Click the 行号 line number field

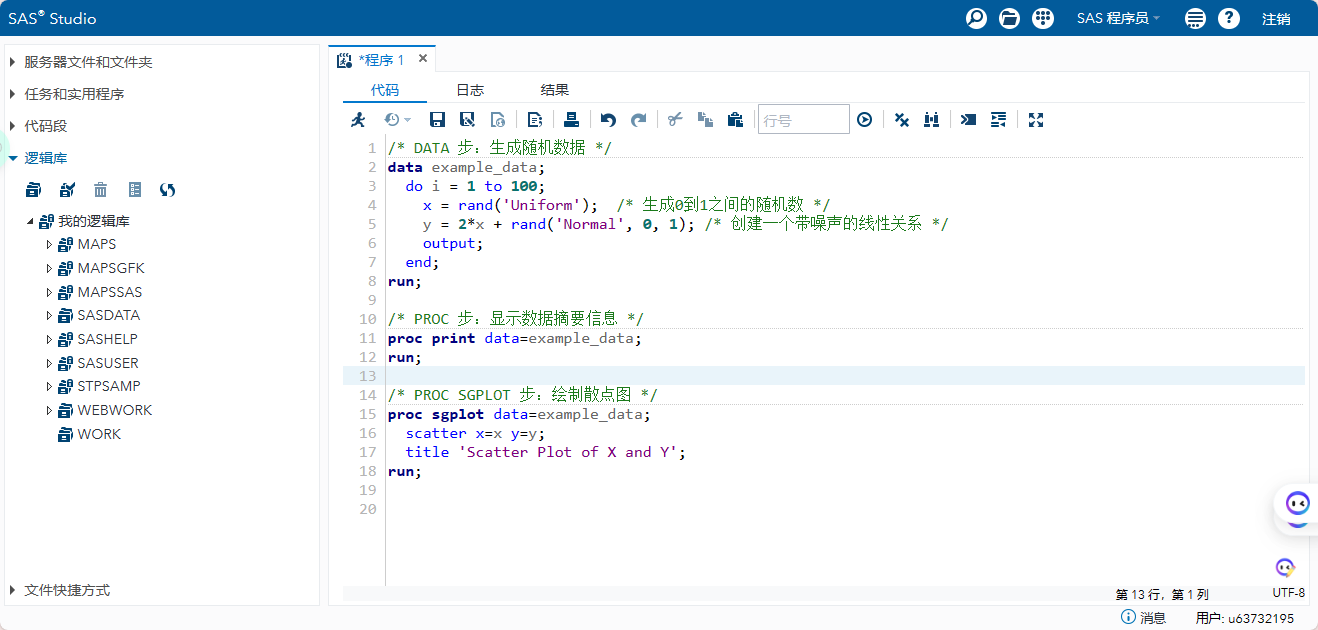(803, 120)
